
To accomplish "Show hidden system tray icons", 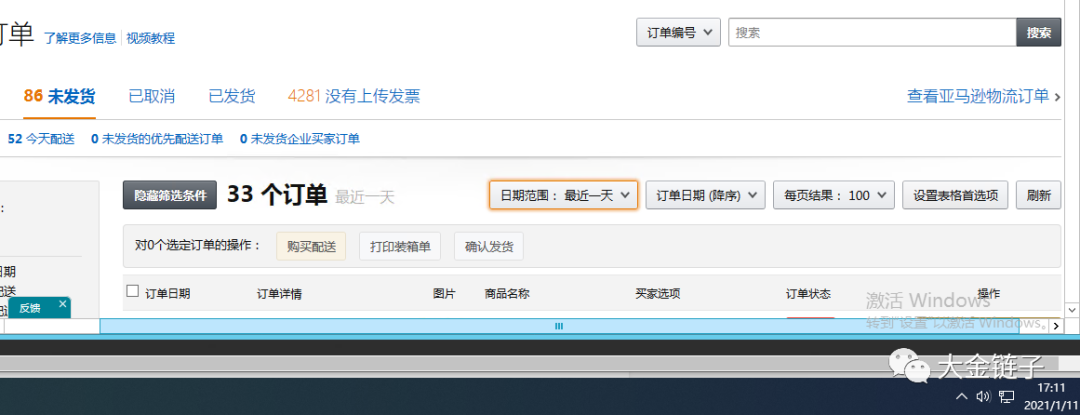I will click(962, 396).
